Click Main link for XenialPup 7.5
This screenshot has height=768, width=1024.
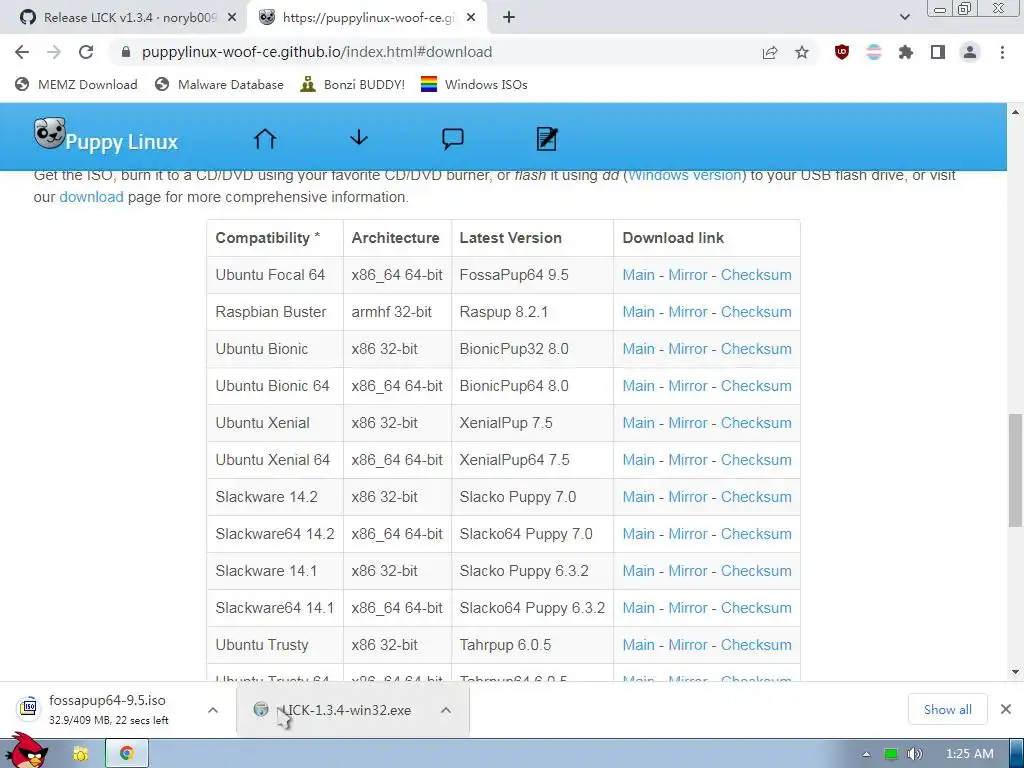click(638, 423)
